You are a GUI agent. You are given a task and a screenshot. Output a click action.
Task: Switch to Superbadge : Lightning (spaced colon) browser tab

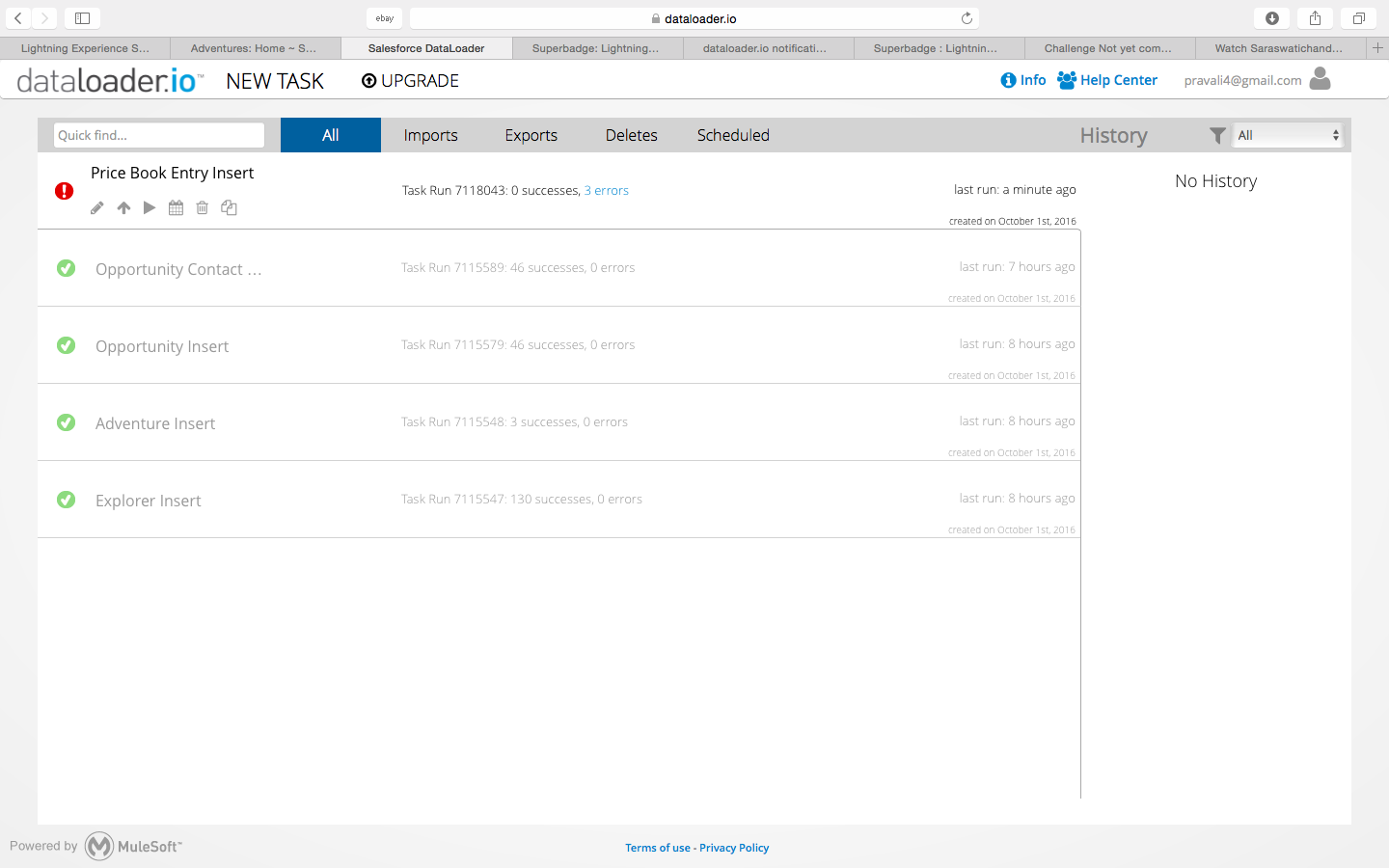[939, 48]
